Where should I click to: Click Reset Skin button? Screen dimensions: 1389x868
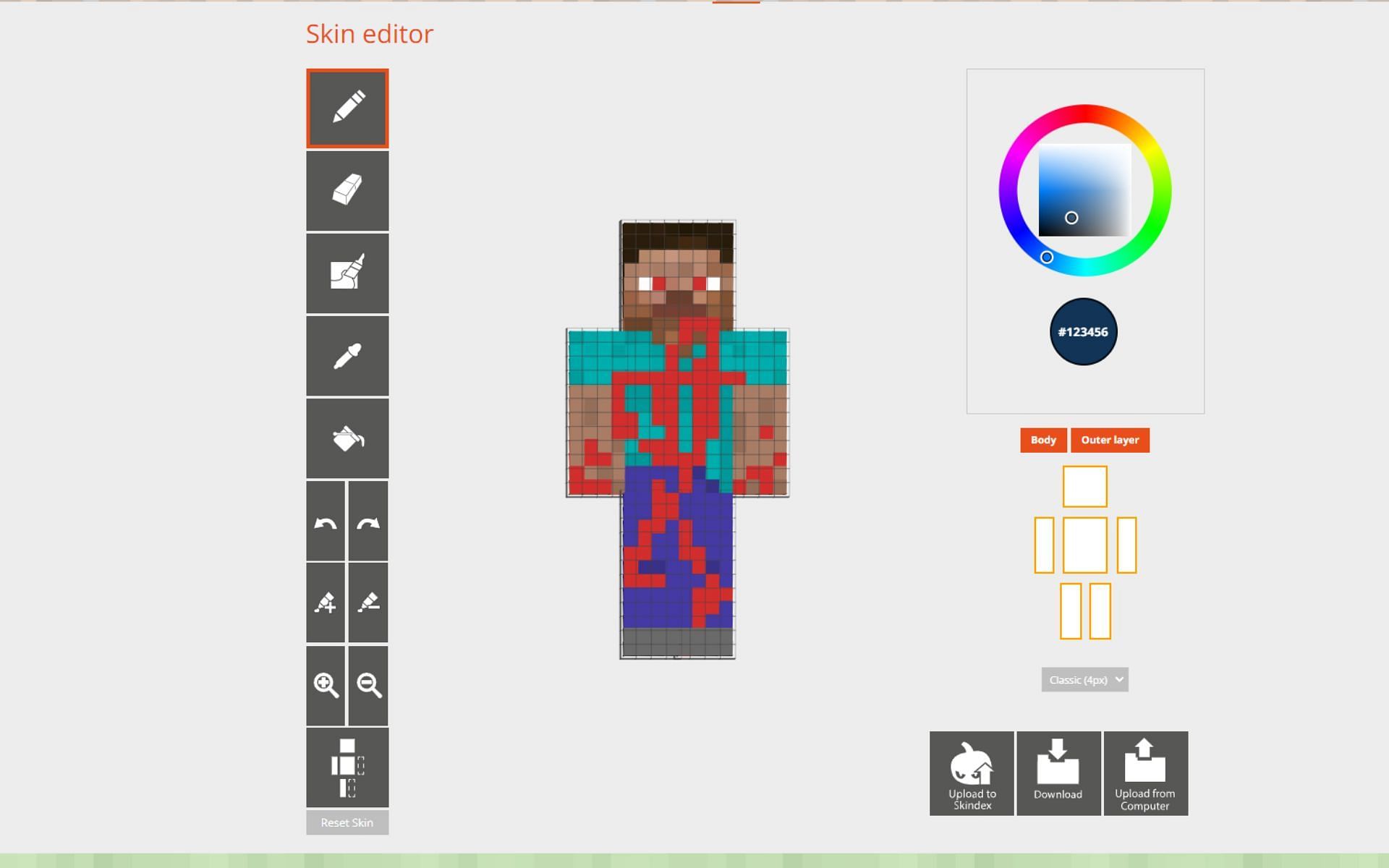346,820
